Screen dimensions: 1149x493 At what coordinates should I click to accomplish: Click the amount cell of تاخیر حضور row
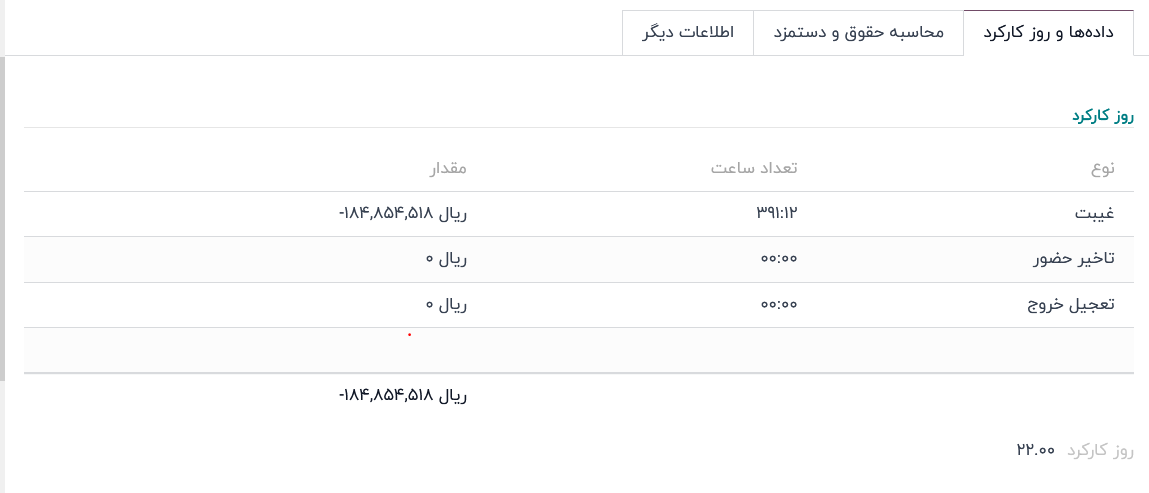[446, 259]
